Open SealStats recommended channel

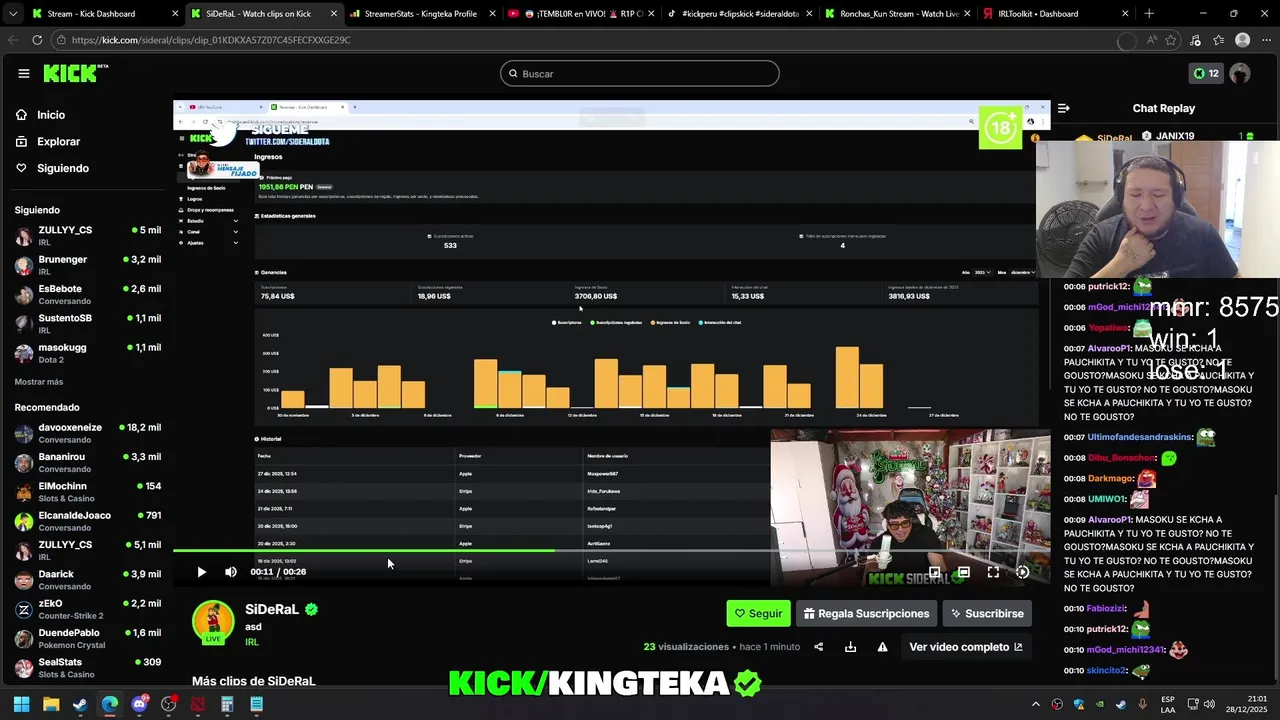88,667
